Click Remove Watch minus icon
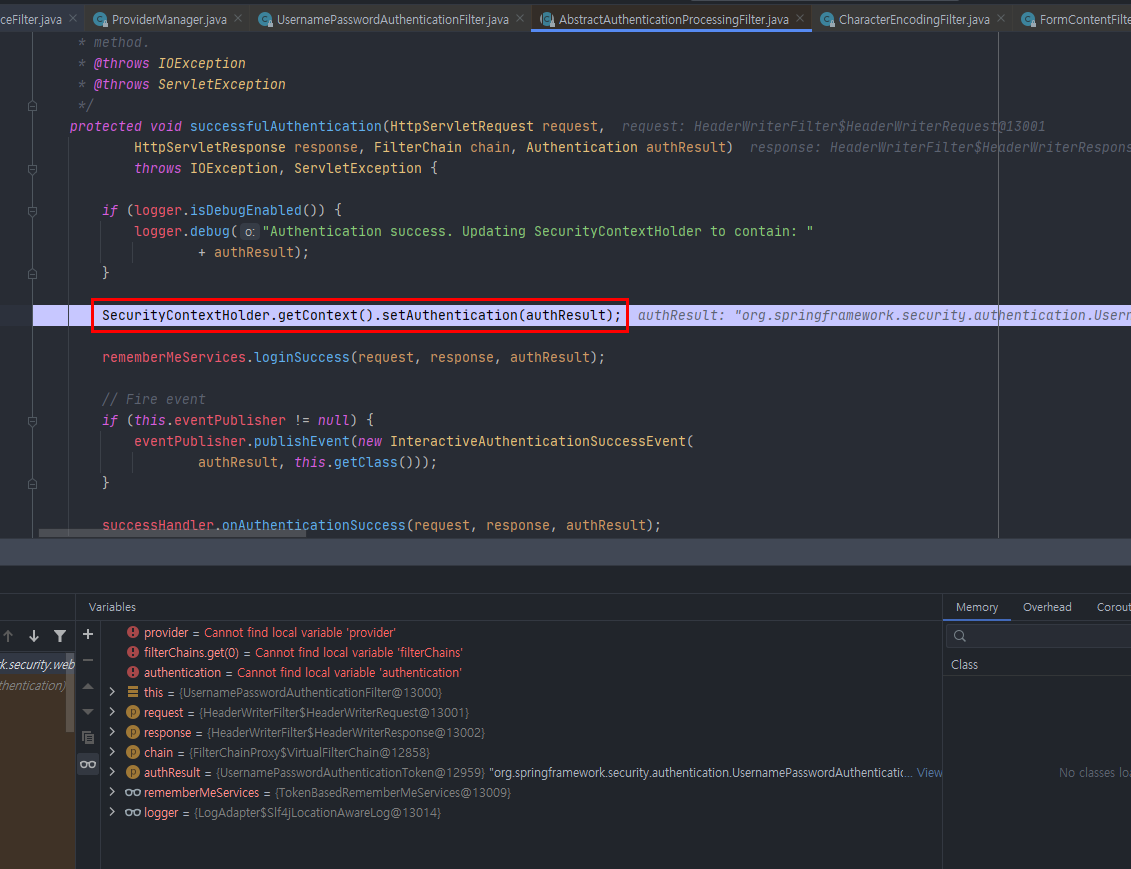The width and height of the screenshot is (1131, 869). (x=88, y=660)
